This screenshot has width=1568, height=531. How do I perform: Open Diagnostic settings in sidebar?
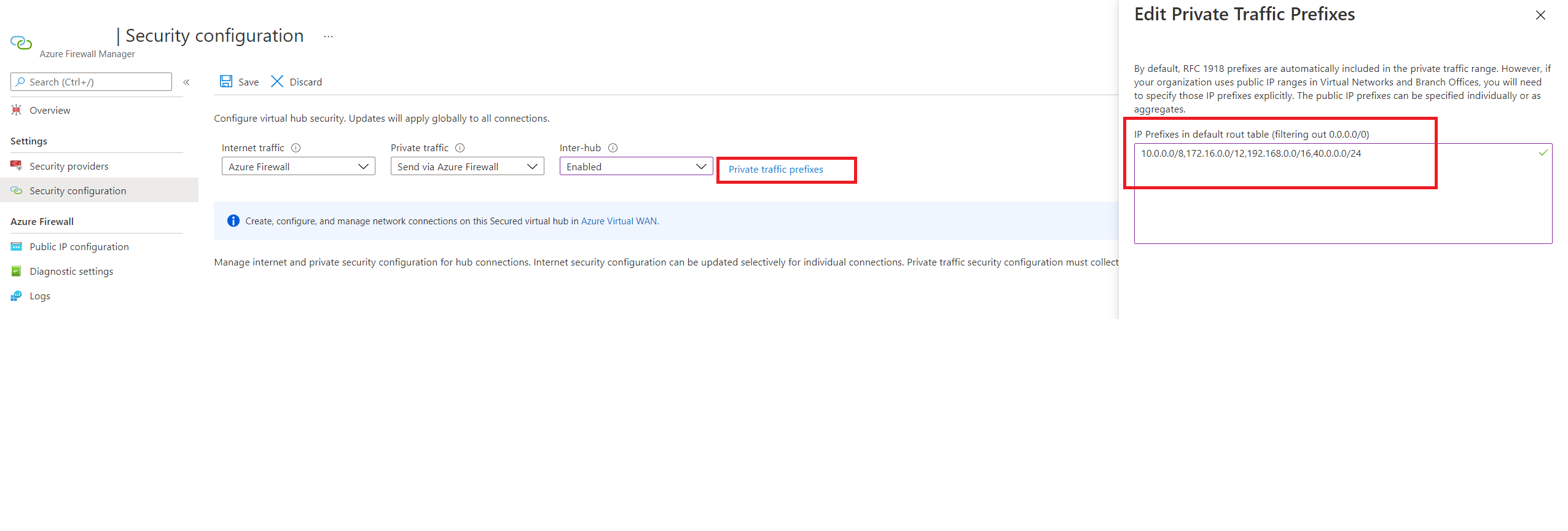pos(71,272)
